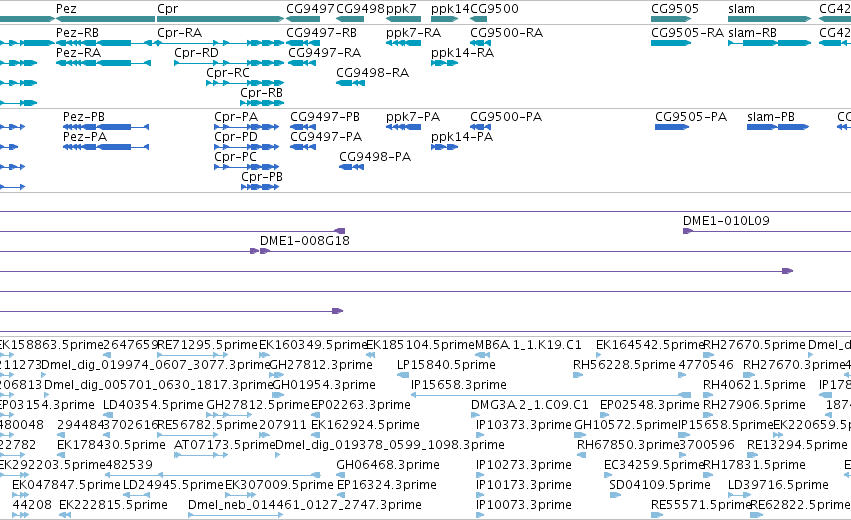The image size is (851, 520).
Task: Select EST LP15840.5prime
Action: coord(403,375)
